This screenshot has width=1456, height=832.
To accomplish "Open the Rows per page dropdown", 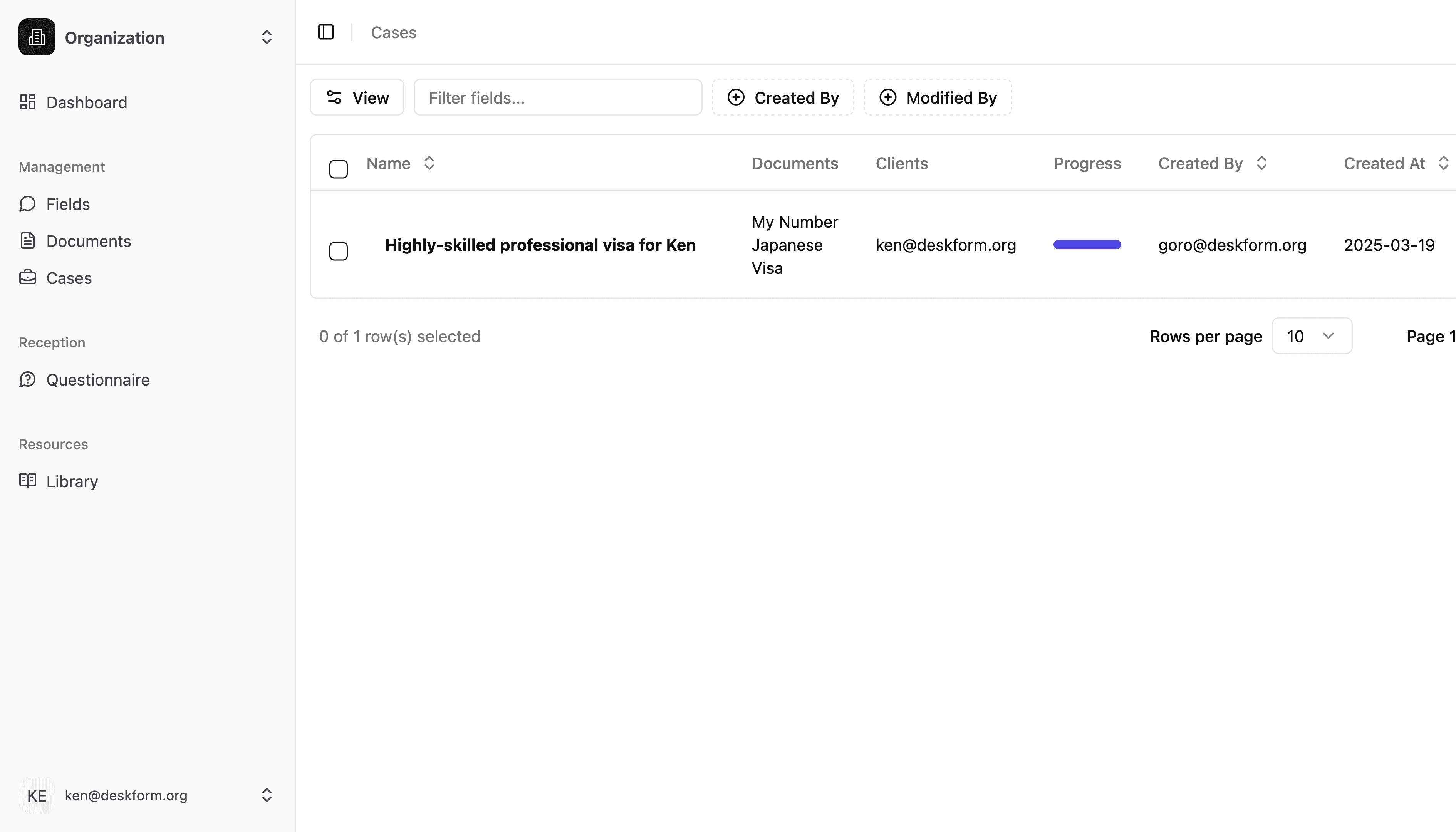I will pos(1312,336).
